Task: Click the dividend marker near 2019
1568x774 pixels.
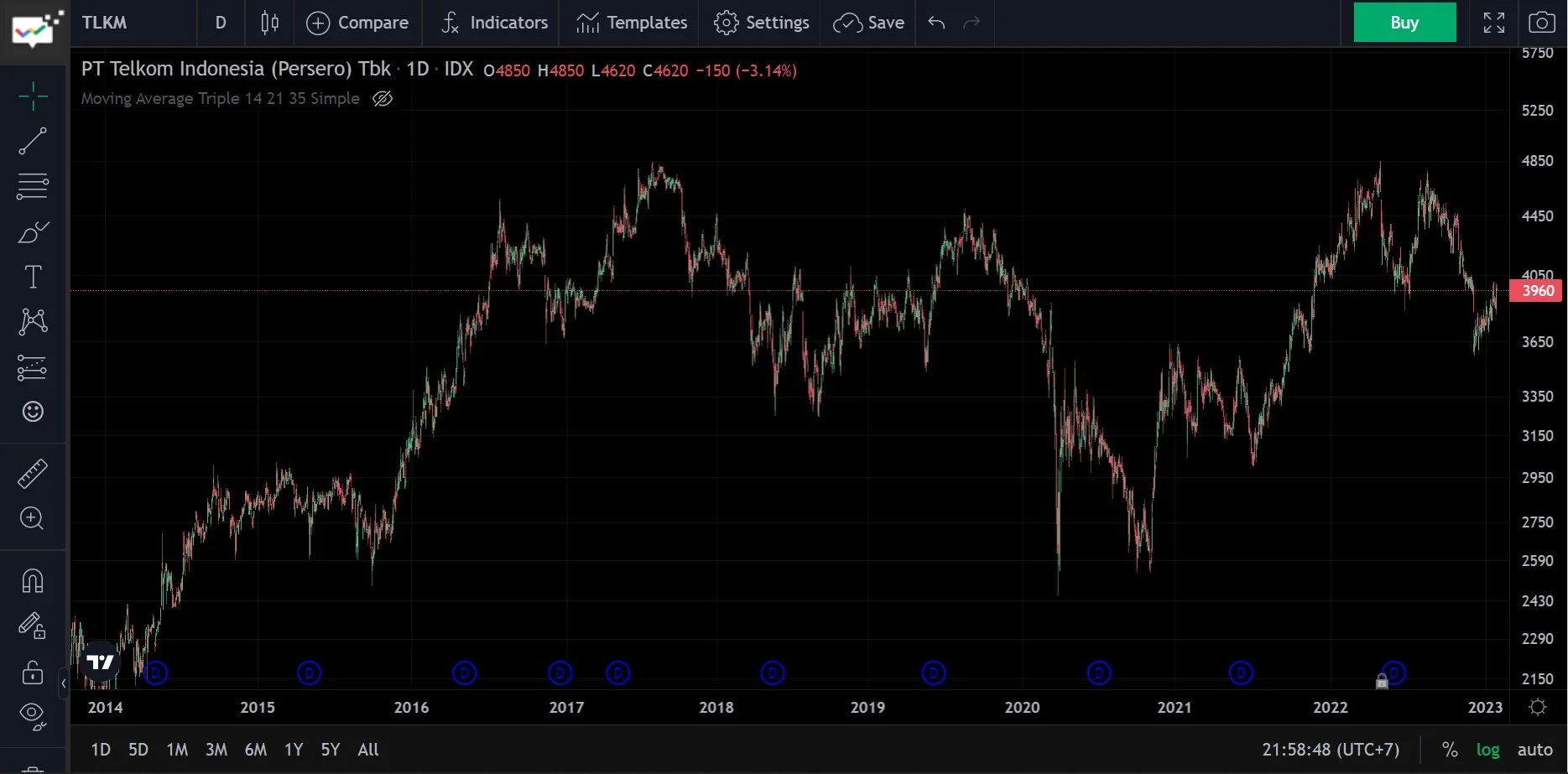Action: pos(933,673)
